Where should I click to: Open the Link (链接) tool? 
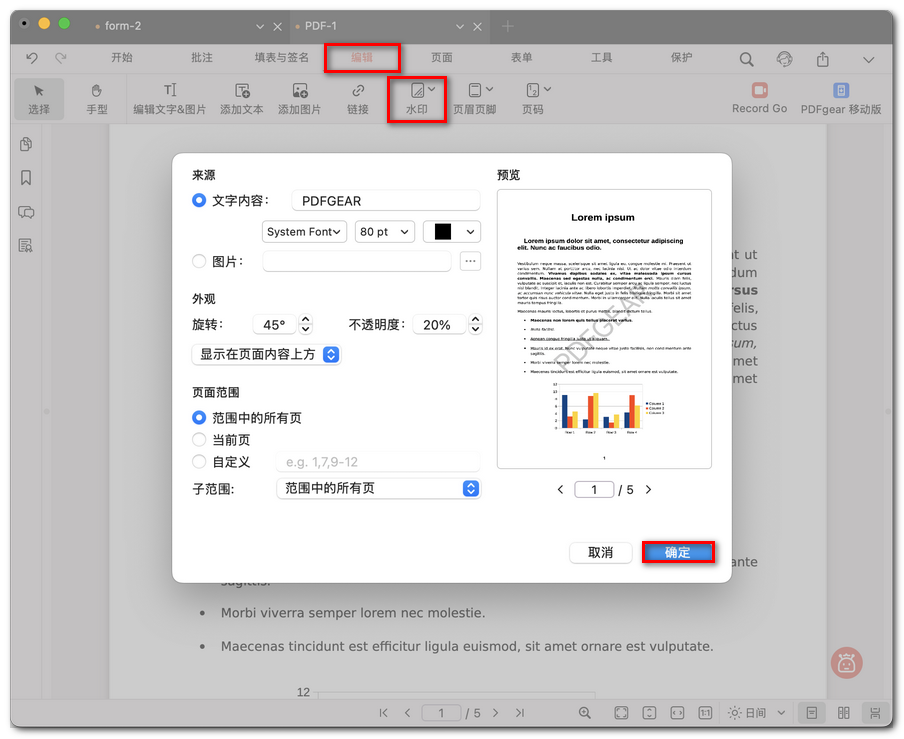coord(358,98)
